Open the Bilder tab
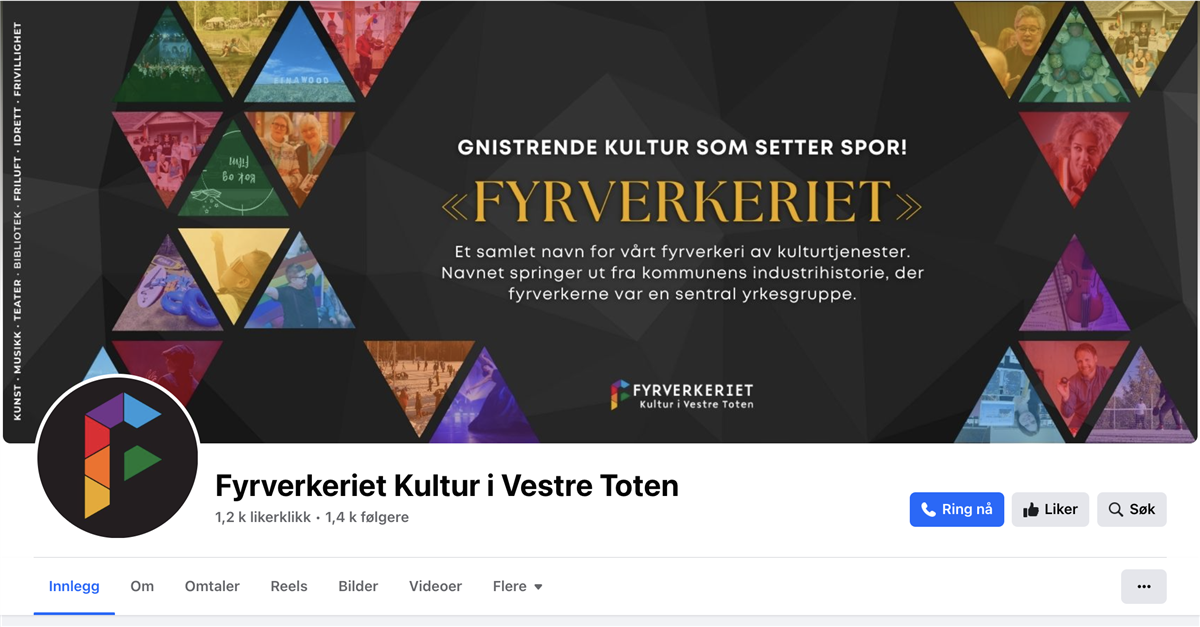This screenshot has width=1200, height=627. (358, 586)
